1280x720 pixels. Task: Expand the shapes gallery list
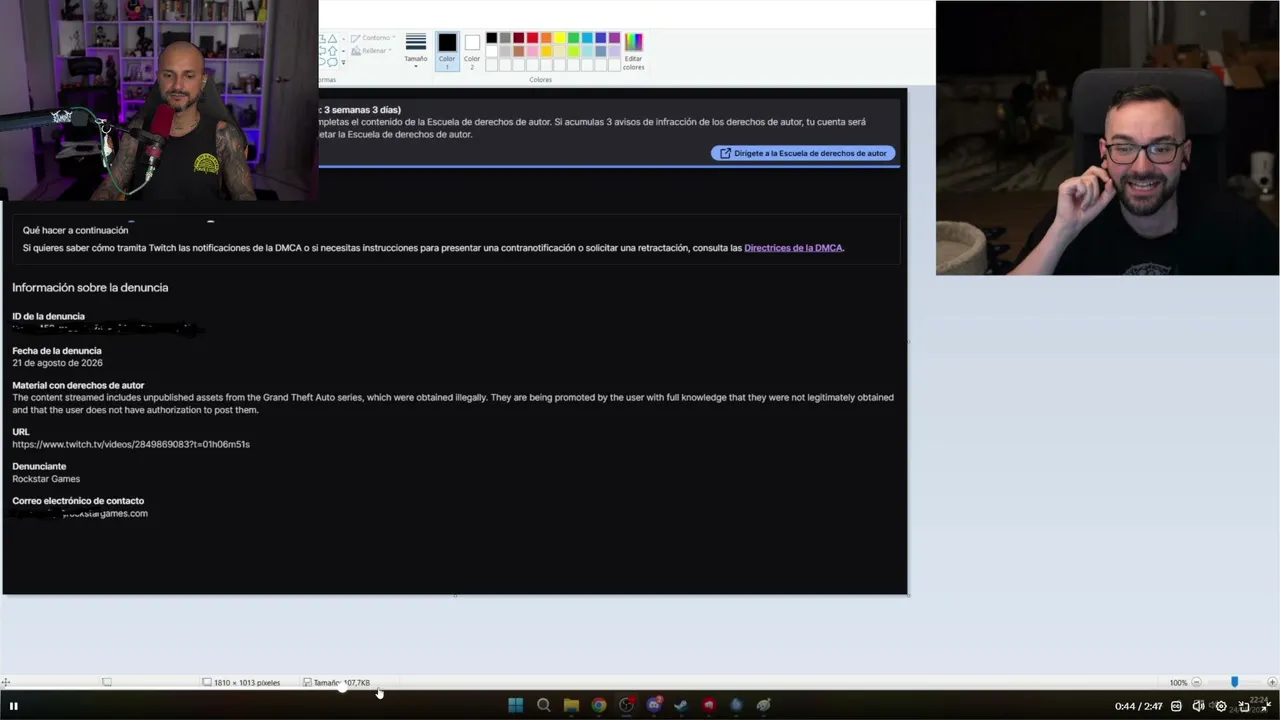(343, 62)
